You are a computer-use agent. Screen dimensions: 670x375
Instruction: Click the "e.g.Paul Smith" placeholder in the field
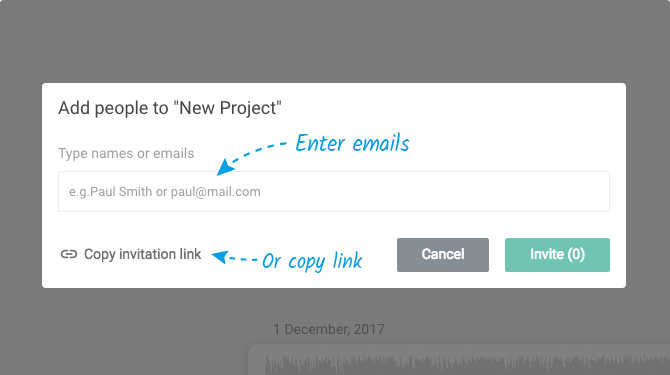[x=111, y=192]
